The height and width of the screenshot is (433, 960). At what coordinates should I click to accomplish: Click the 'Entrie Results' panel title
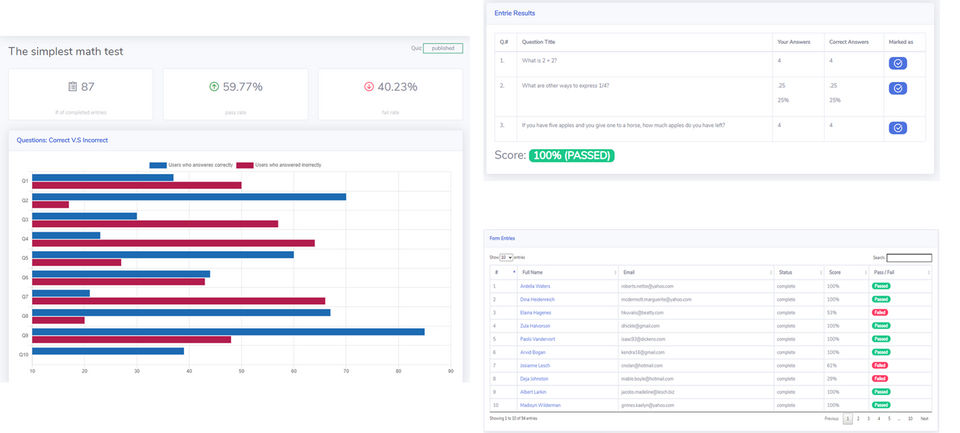(515, 13)
